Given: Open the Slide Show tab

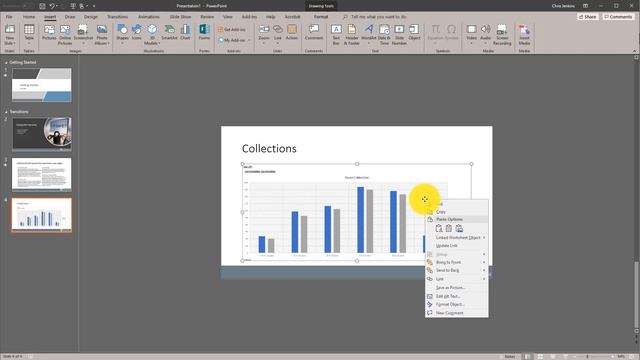Looking at the screenshot, I should (180, 17).
